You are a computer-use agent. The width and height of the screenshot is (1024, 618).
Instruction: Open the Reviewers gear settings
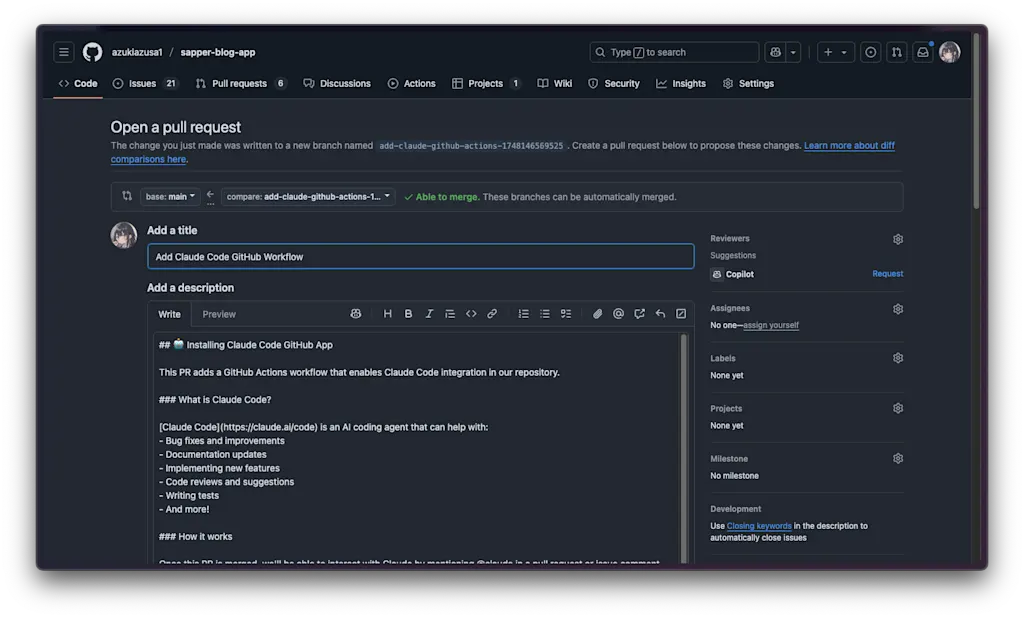(x=898, y=239)
